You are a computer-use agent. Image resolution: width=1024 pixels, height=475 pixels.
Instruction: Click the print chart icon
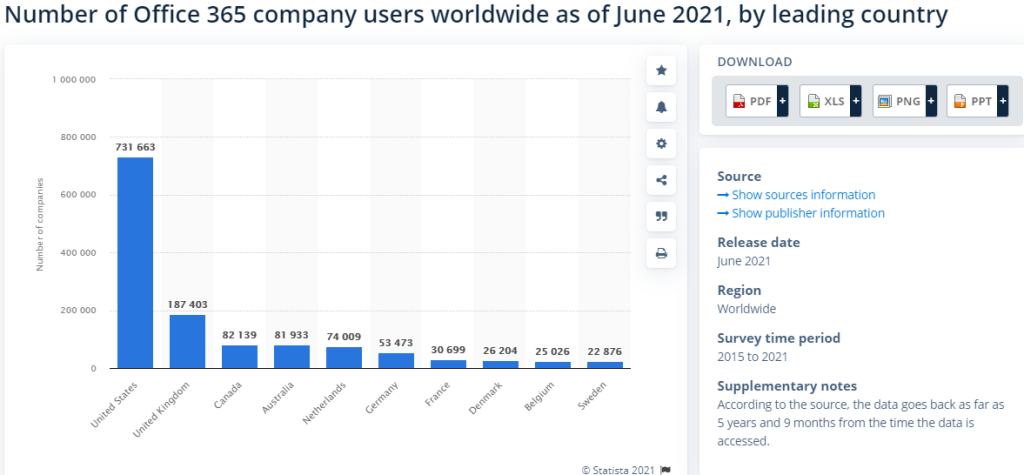[661, 254]
